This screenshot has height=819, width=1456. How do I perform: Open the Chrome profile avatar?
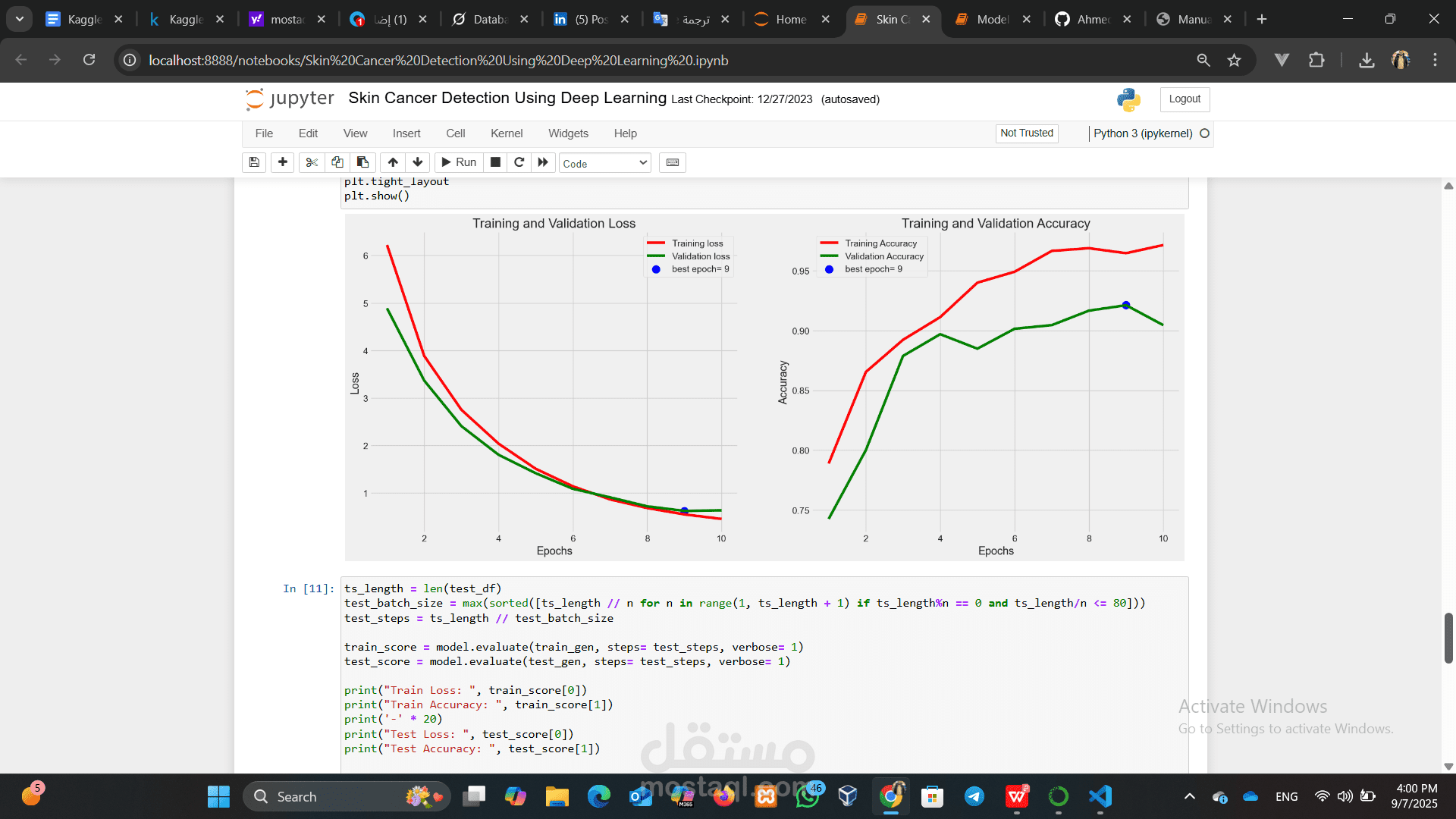point(1401,60)
